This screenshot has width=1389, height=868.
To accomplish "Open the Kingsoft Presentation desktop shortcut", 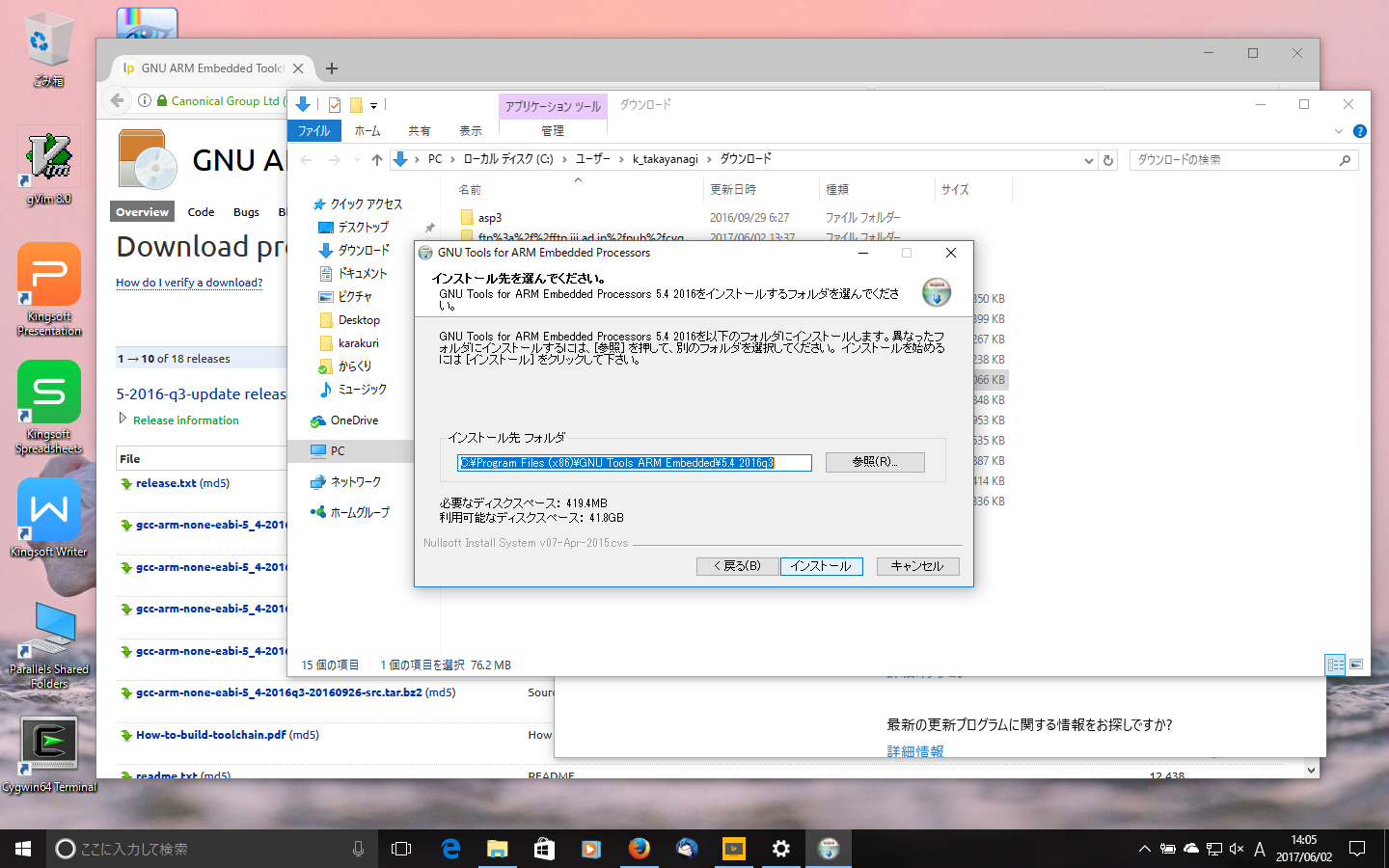I will point(48,289).
